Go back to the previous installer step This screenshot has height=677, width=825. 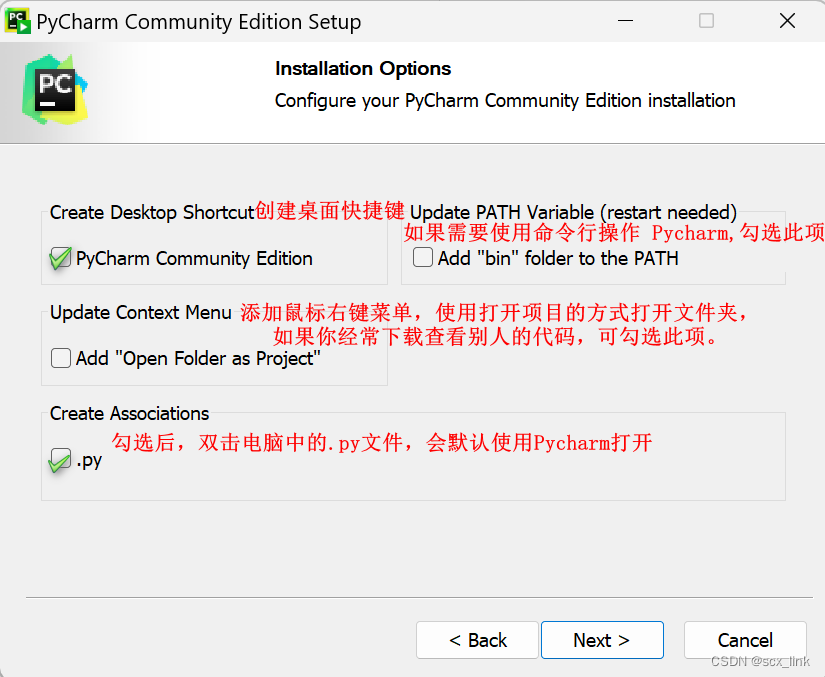coord(477,640)
